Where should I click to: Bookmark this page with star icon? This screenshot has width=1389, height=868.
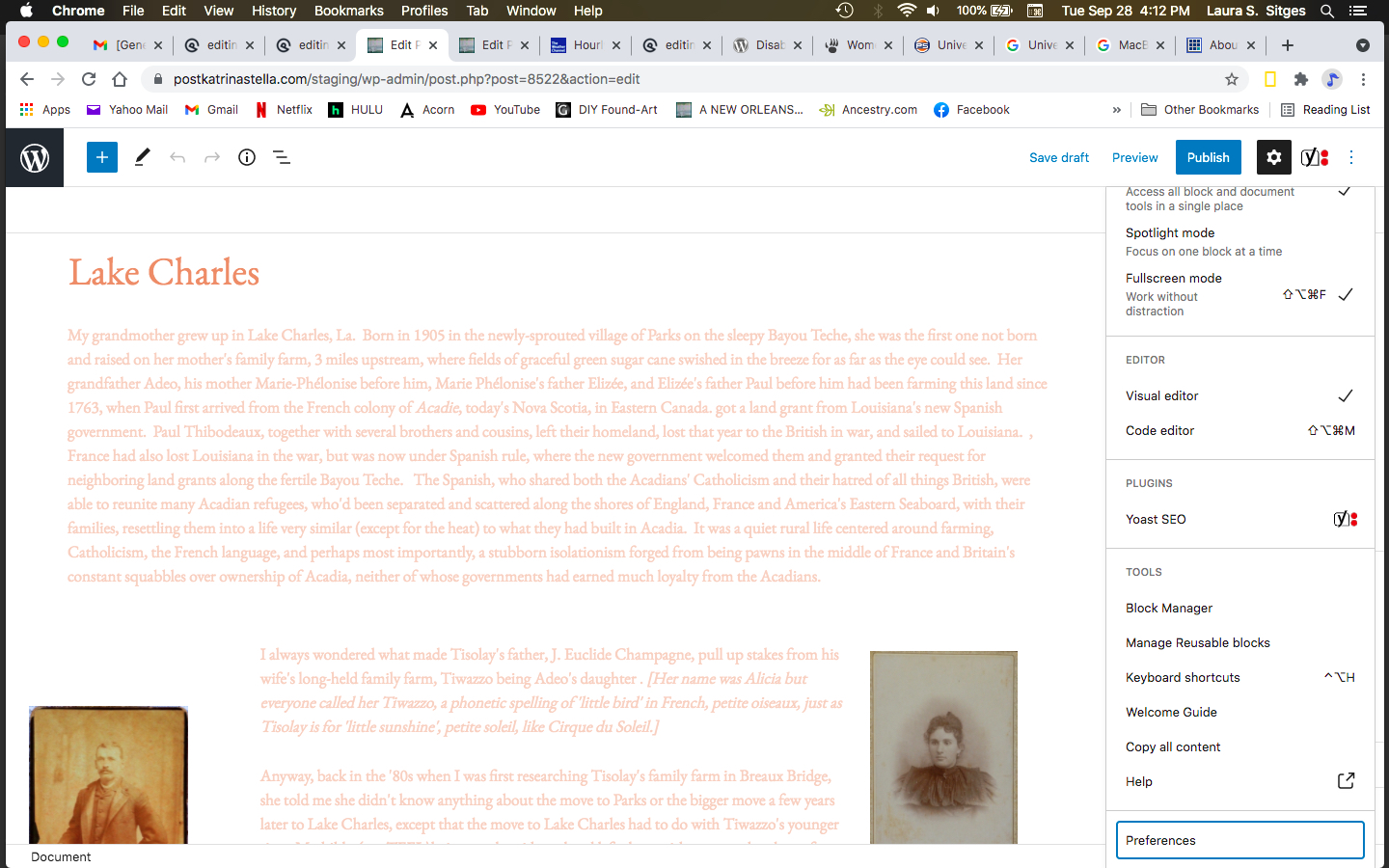1232,79
